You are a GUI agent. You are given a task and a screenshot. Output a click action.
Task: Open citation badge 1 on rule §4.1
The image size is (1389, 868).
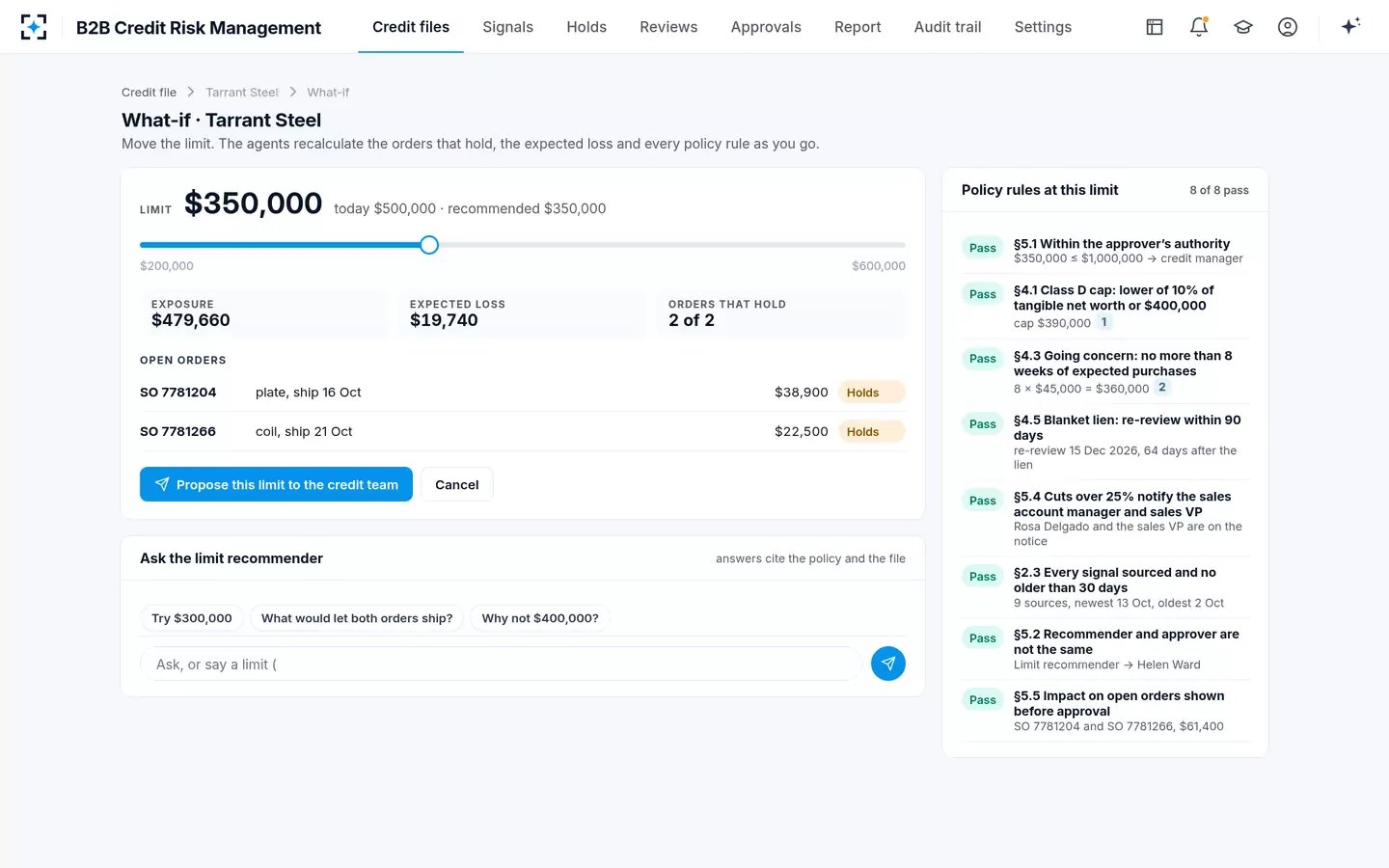pyautogui.click(x=1104, y=322)
